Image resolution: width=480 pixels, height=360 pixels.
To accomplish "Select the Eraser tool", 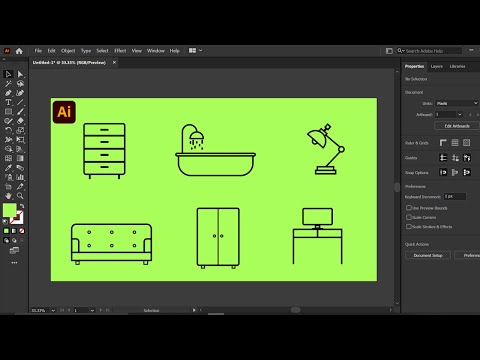I will pyautogui.click(x=20, y=121).
